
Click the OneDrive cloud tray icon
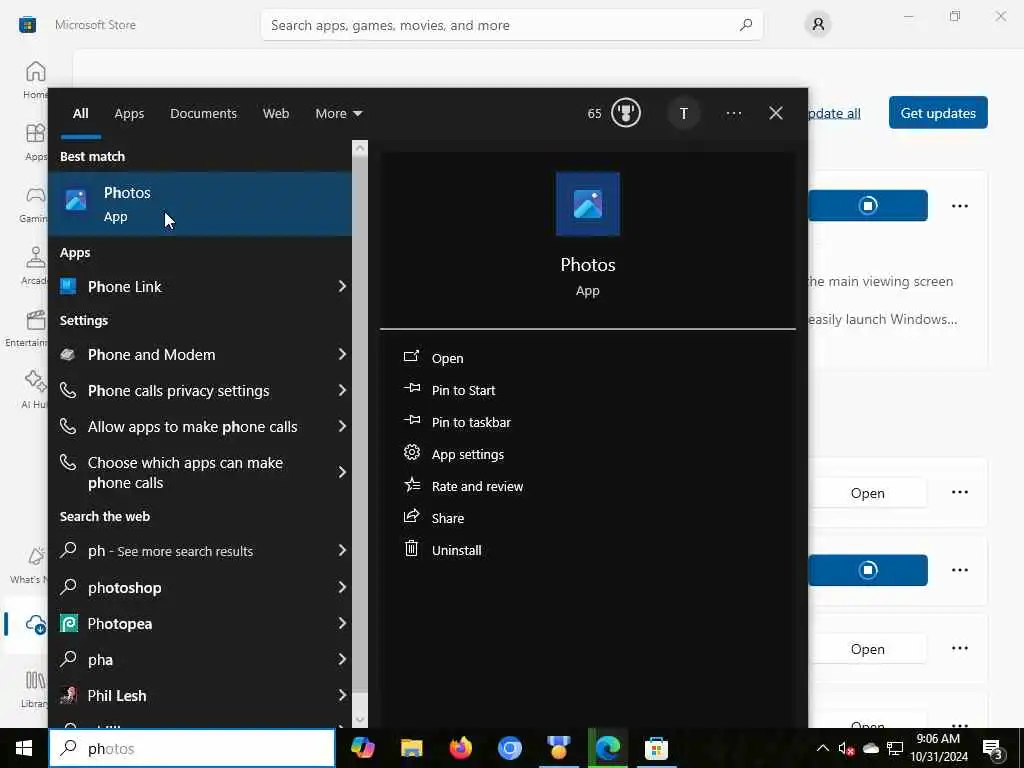871,748
